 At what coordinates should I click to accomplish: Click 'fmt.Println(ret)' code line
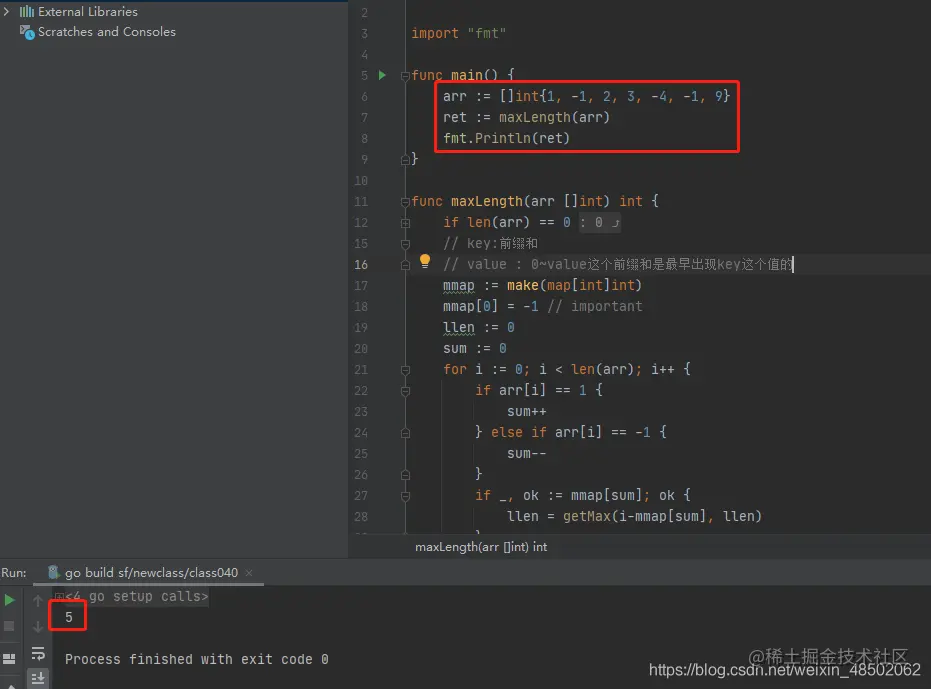point(506,138)
